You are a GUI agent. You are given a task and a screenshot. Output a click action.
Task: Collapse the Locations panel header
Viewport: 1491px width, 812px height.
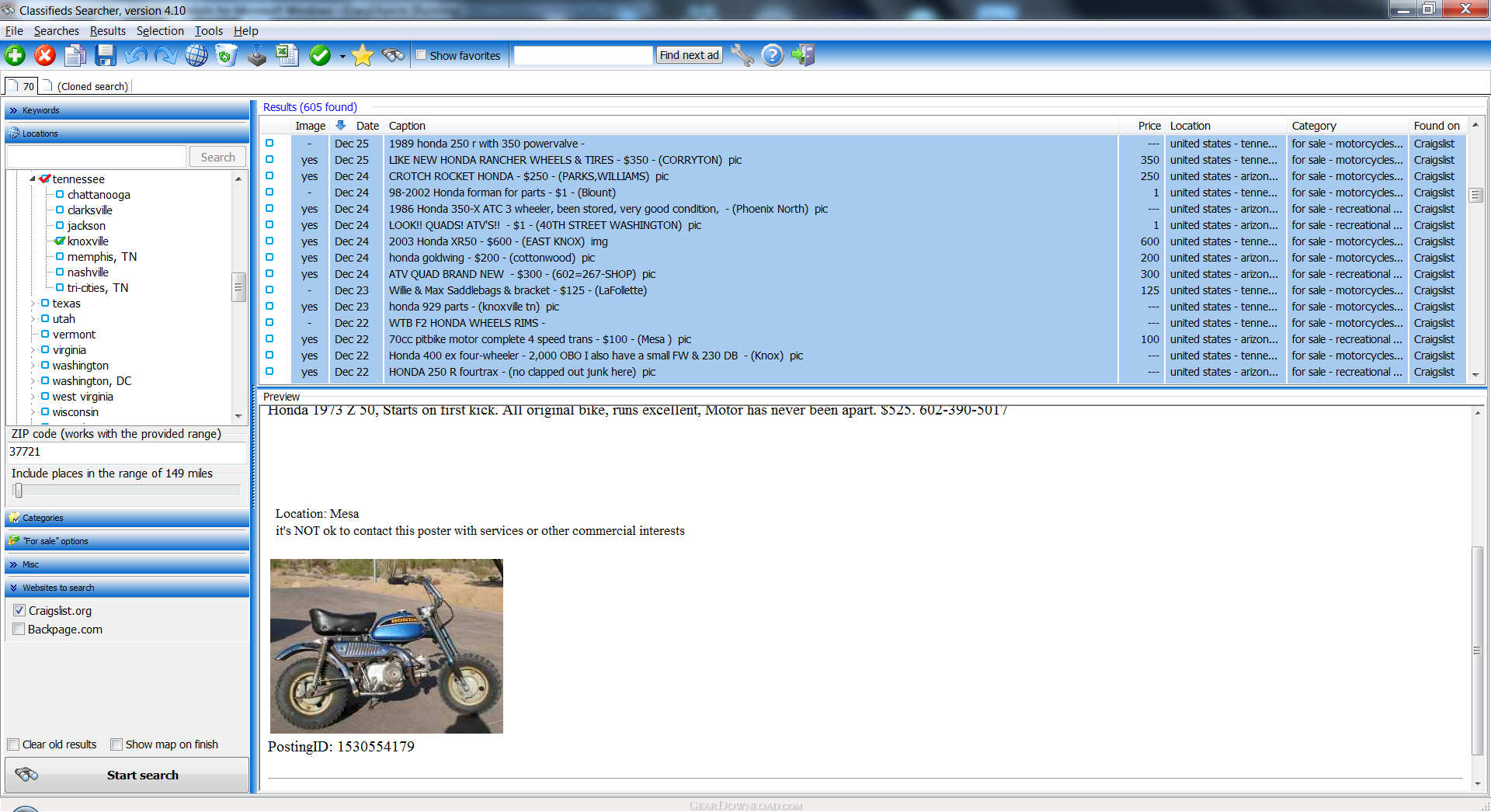click(x=127, y=134)
